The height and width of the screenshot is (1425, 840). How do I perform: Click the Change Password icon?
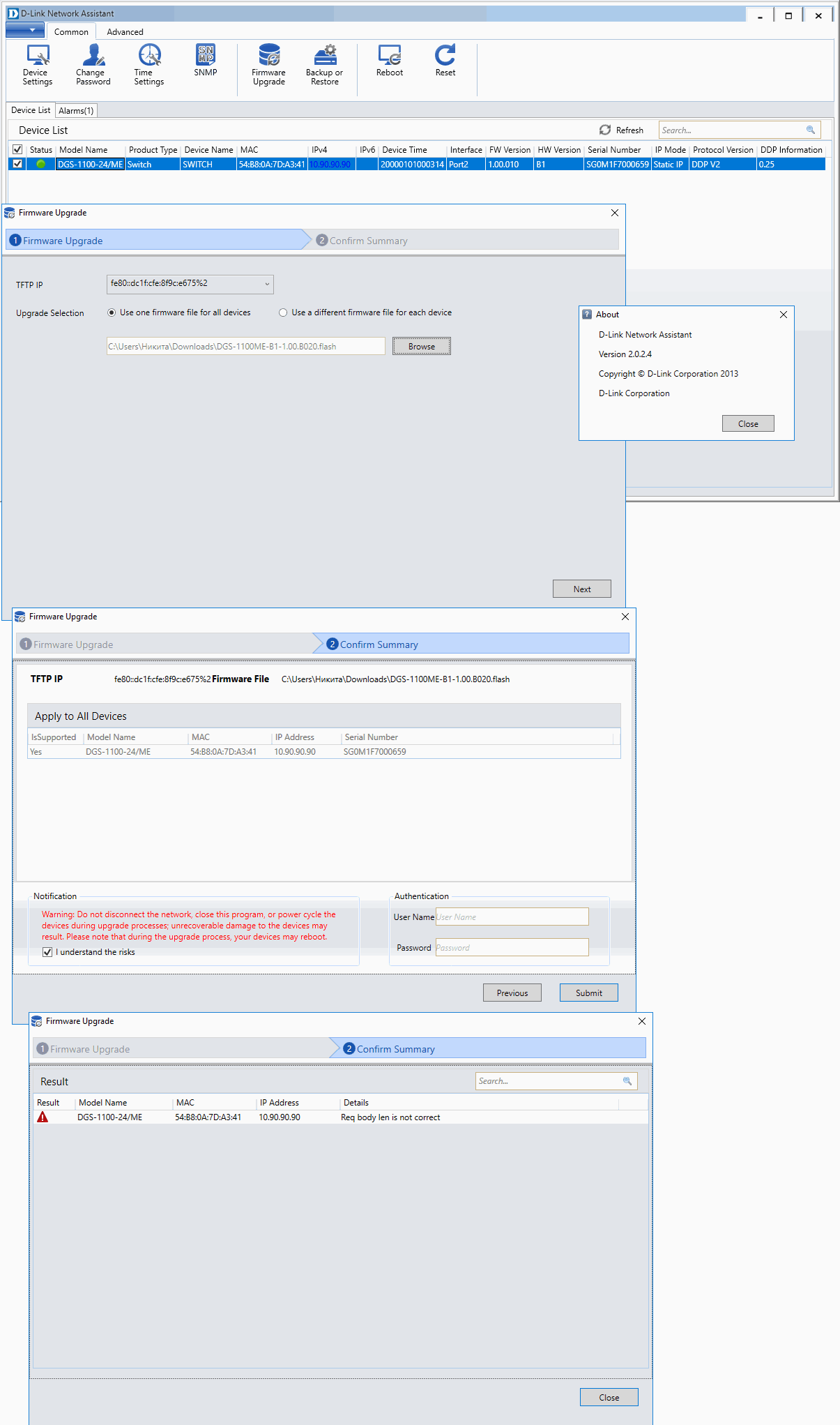(93, 65)
